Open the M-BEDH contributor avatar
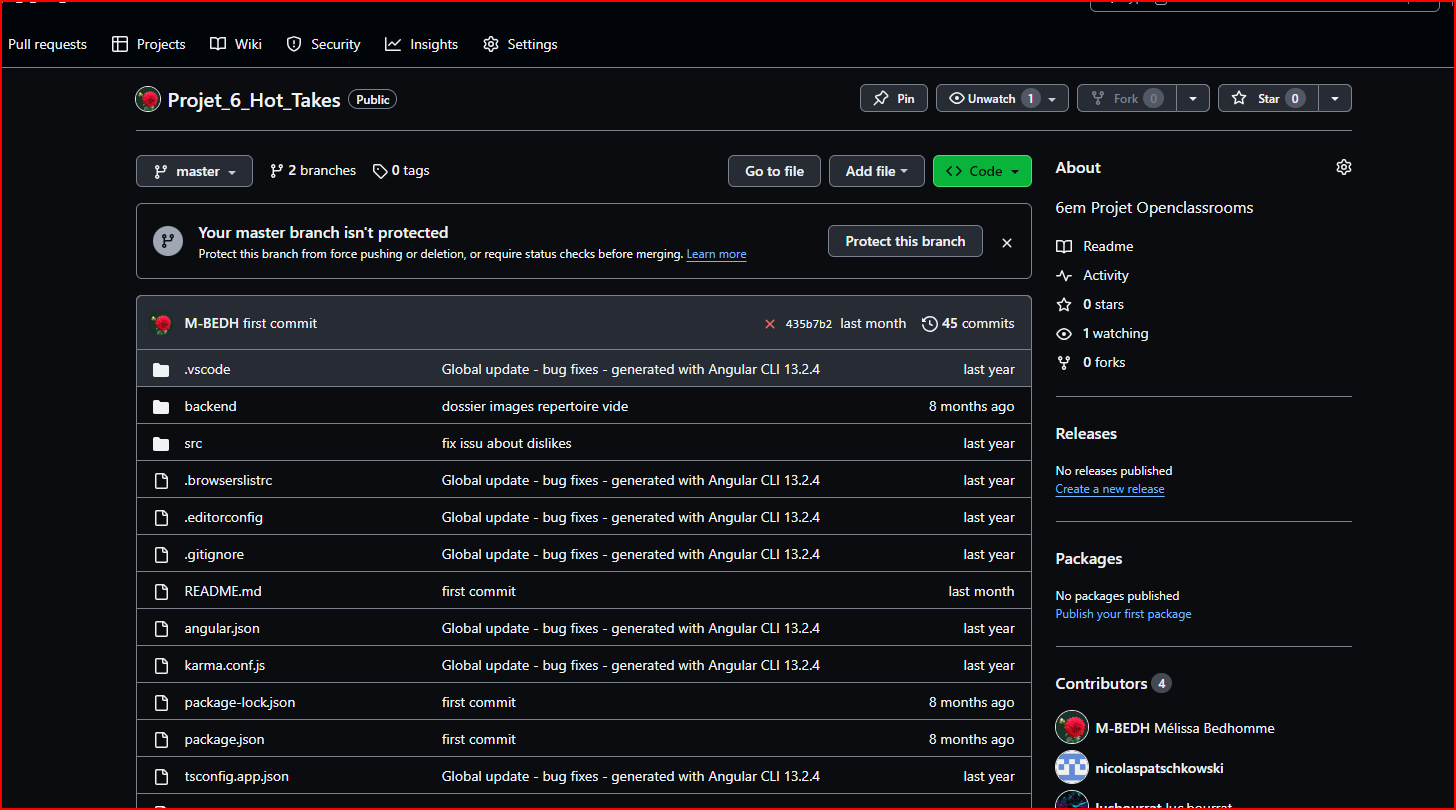The width and height of the screenshot is (1456, 810). [1072, 727]
